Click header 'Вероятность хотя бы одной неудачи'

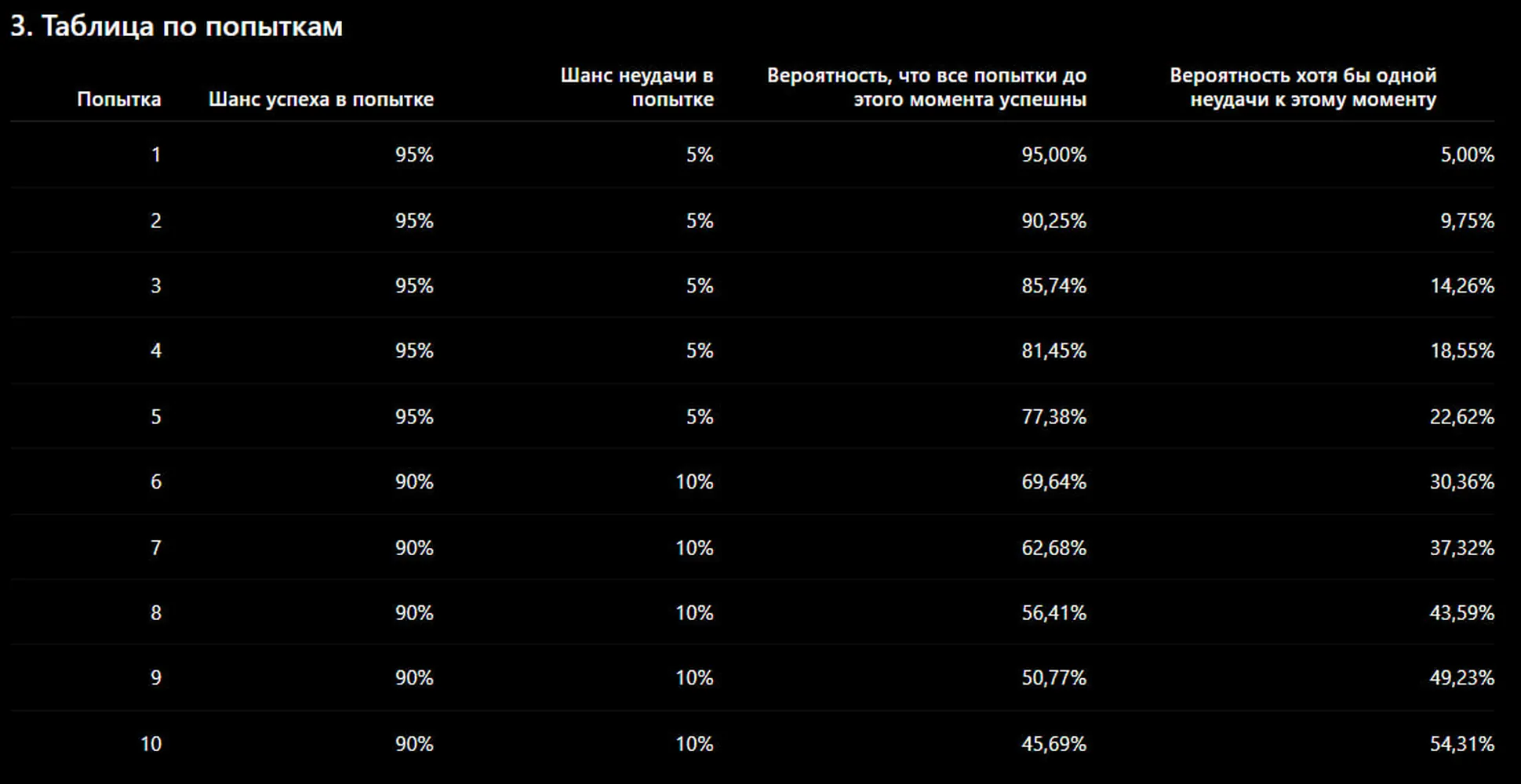pyautogui.click(x=1303, y=88)
